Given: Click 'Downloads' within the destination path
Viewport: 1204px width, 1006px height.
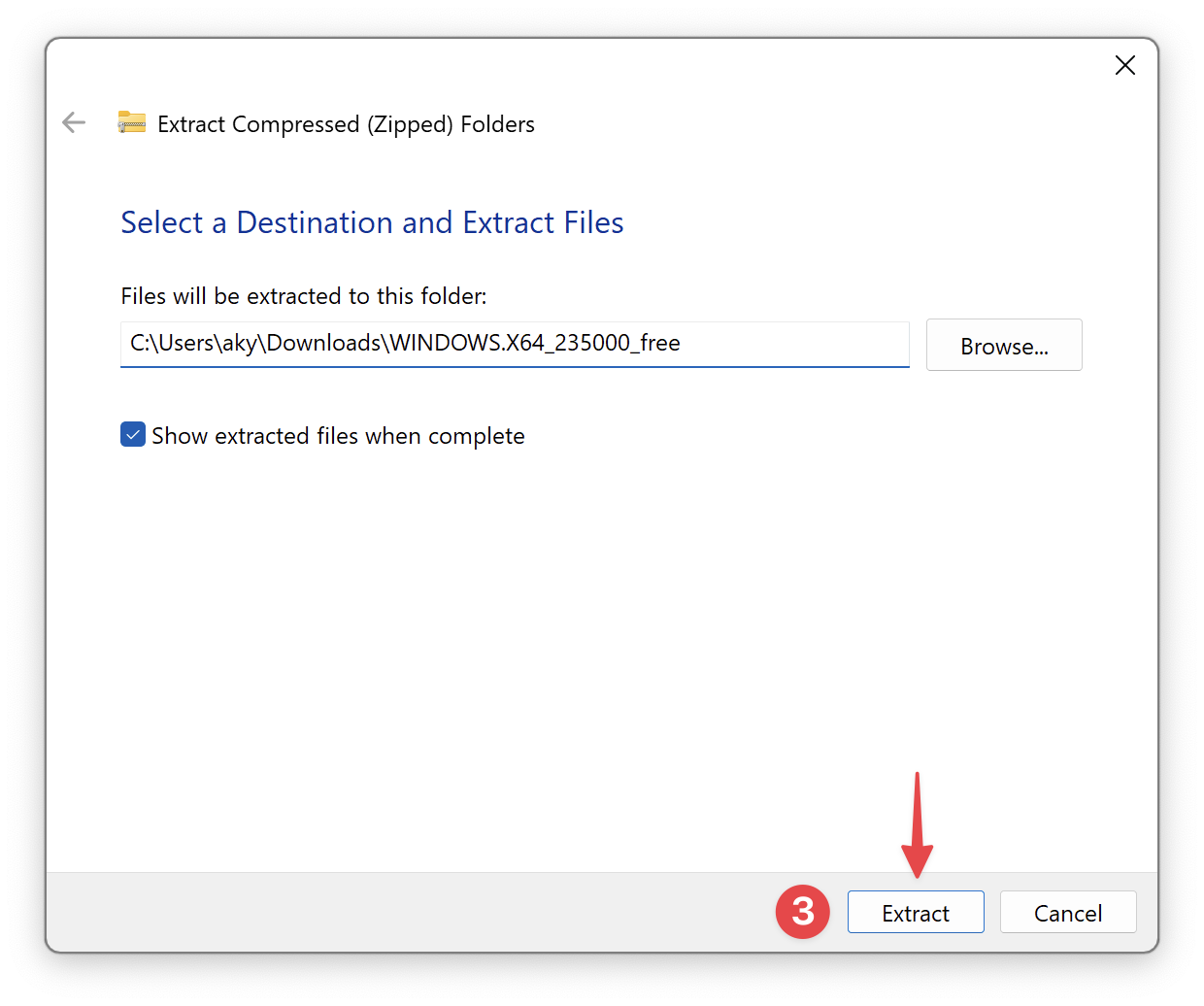Looking at the screenshot, I should [323, 344].
